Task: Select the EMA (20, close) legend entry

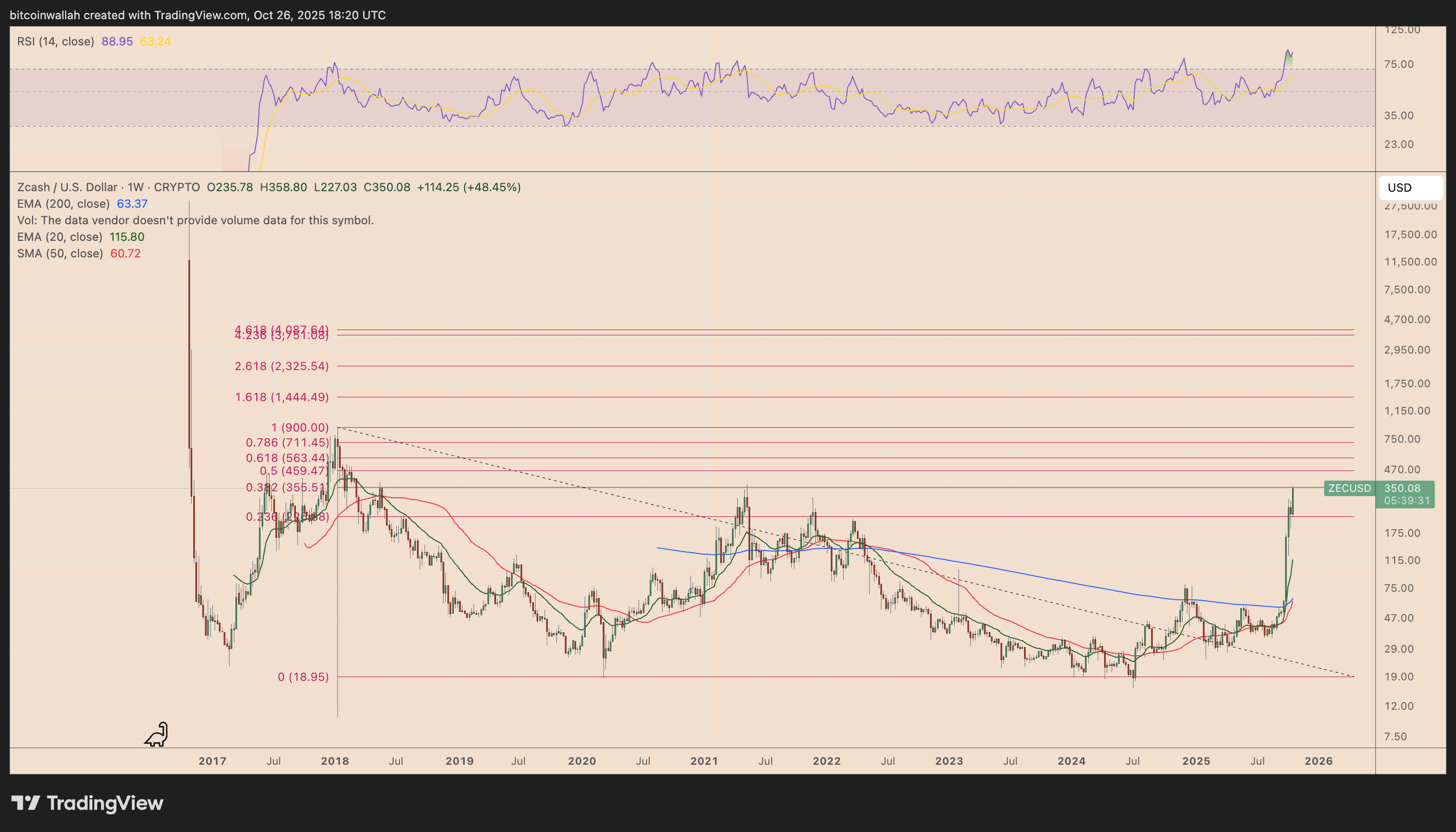Action: (59, 237)
